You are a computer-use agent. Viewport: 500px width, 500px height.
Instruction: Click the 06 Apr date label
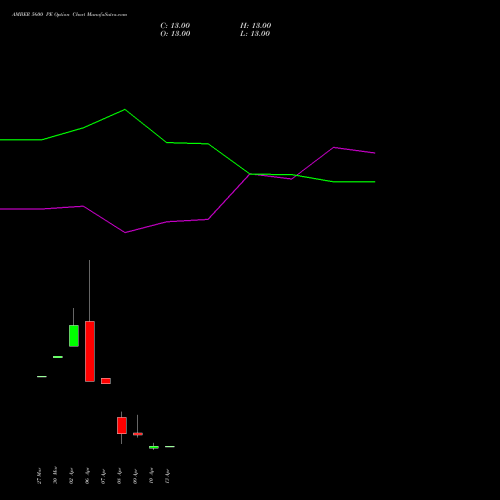point(87,476)
